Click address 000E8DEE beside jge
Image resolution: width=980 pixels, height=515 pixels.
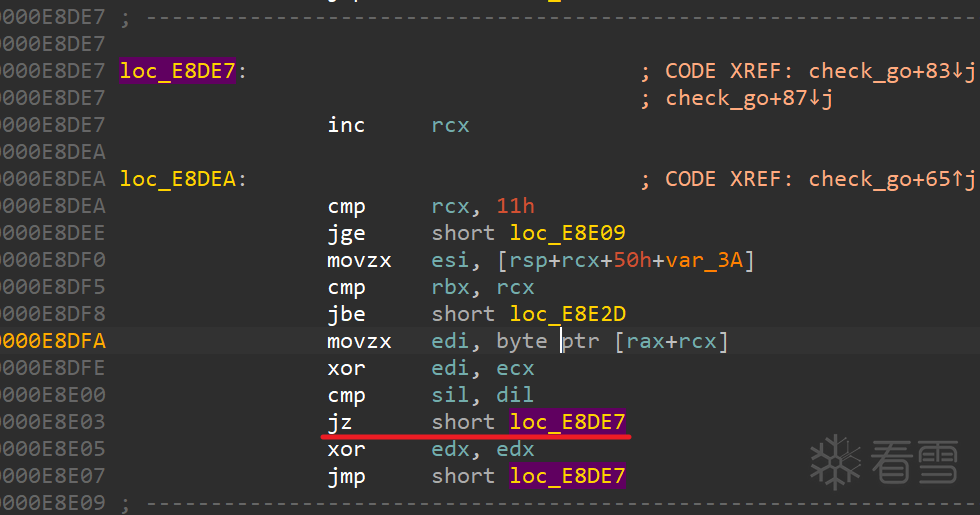[52, 233]
